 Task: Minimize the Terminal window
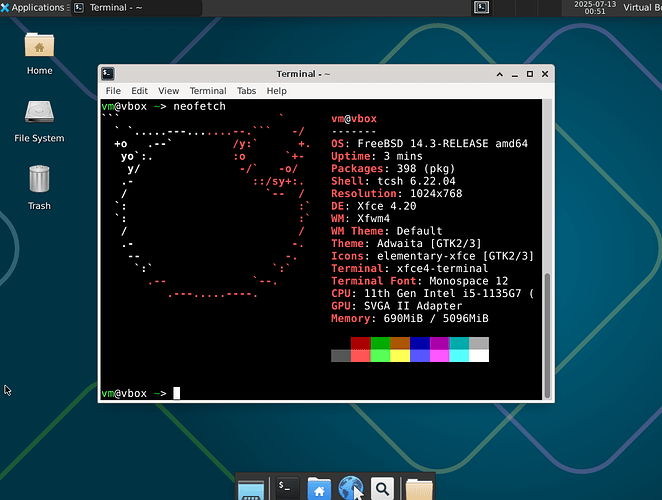point(515,74)
